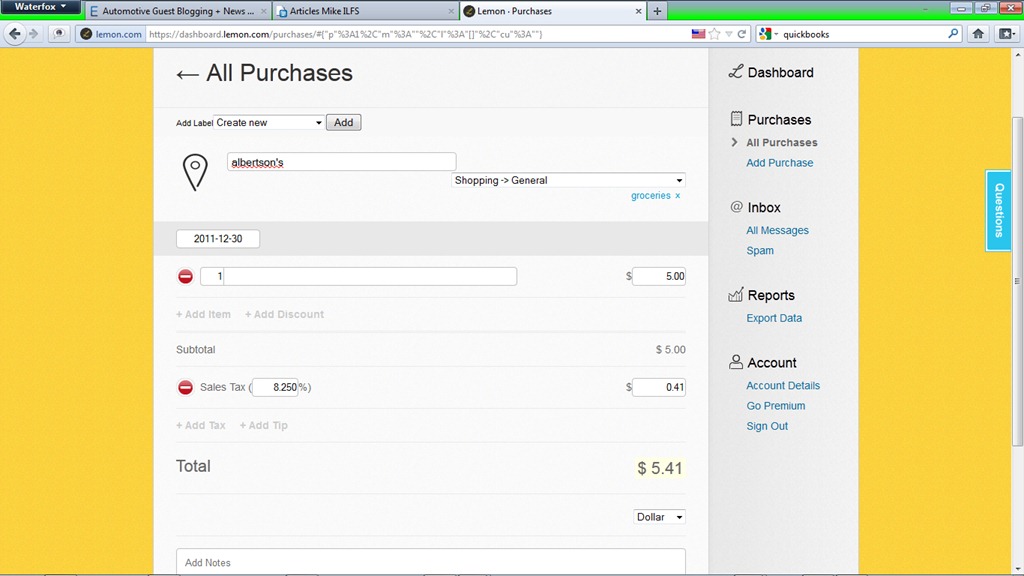1024x576 pixels.
Task: Open the US flag icon in address bar
Action: [698, 34]
